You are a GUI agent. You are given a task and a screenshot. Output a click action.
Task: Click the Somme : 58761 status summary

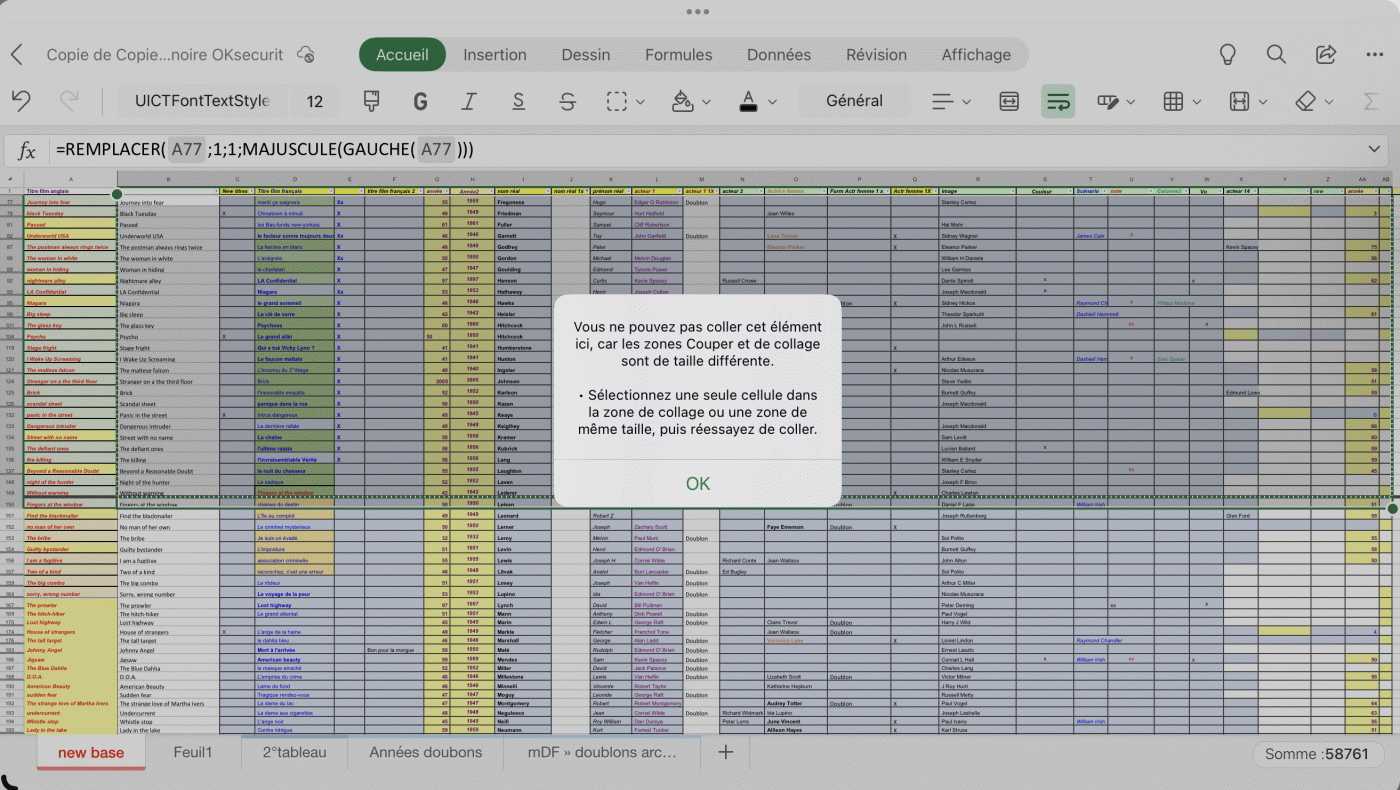pyautogui.click(x=1317, y=754)
